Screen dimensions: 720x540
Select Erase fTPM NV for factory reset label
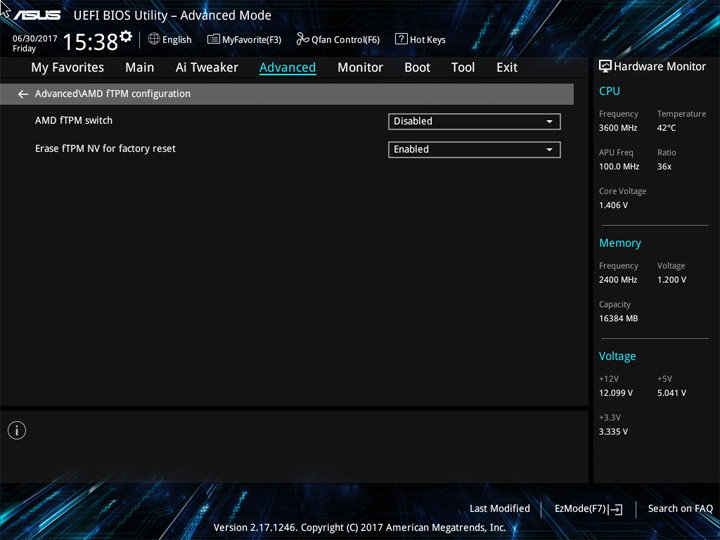(x=105, y=149)
